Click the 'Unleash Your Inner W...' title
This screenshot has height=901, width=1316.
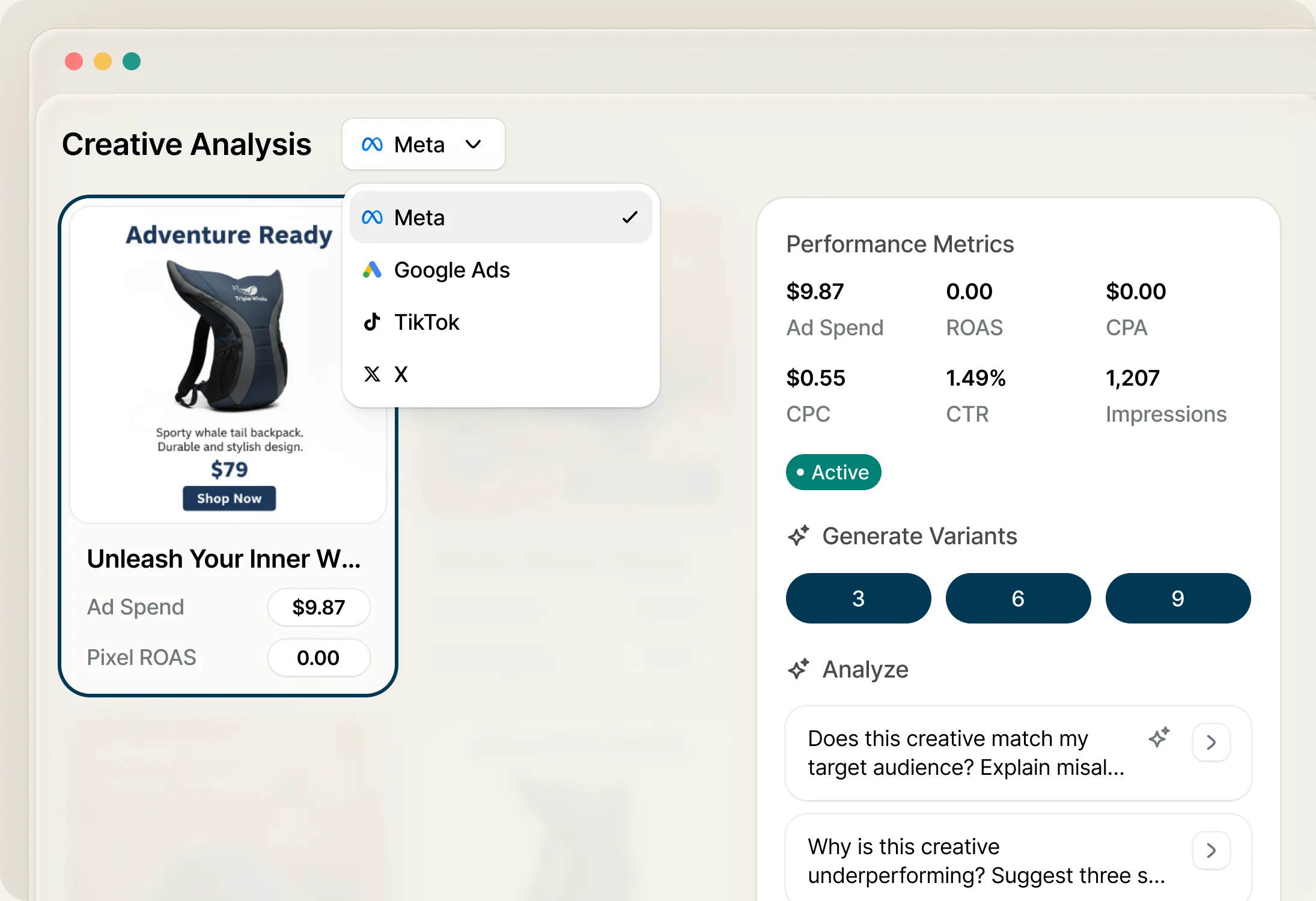(224, 559)
